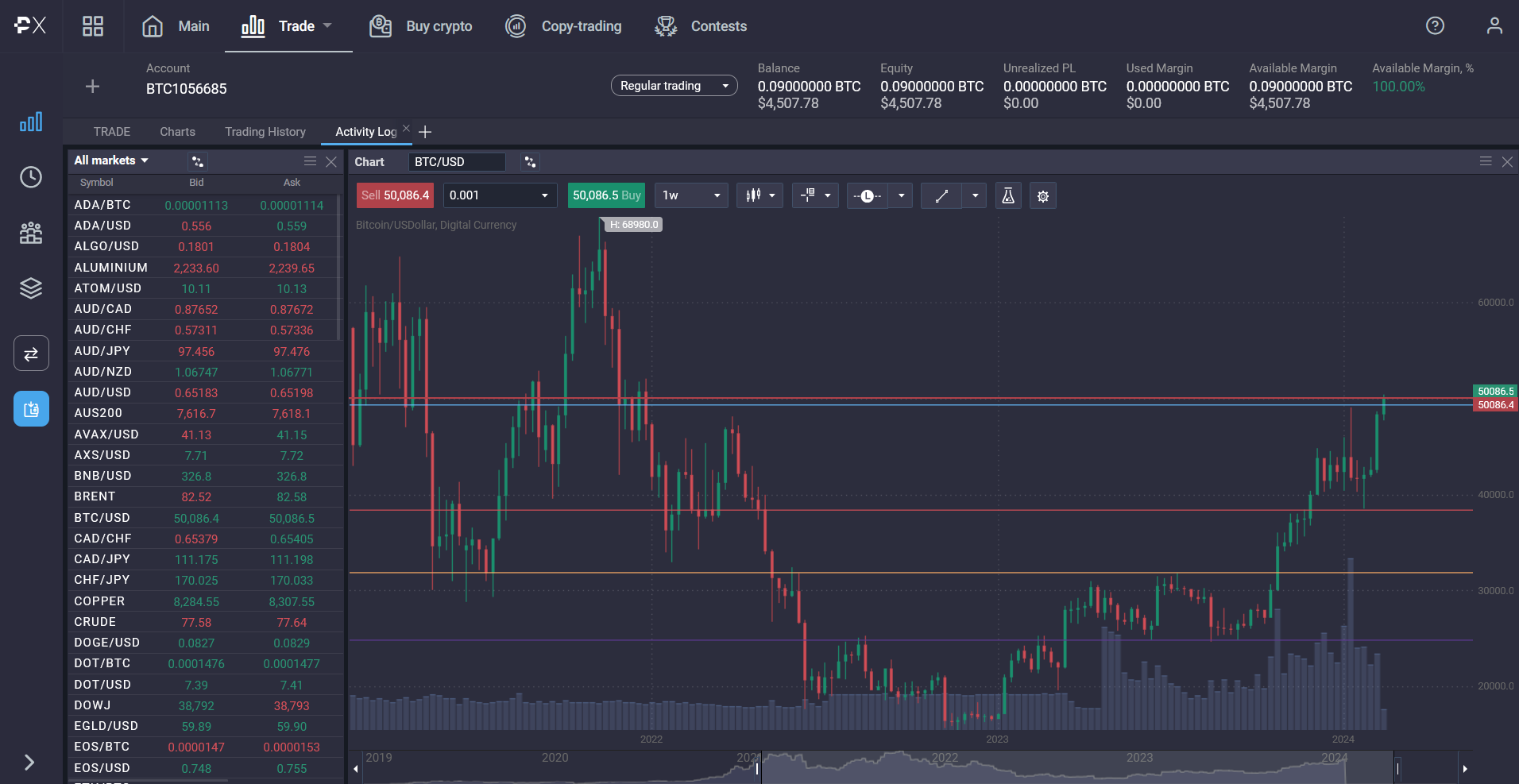Expand the drawing tools dropdown arrow

tap(975, 195)
